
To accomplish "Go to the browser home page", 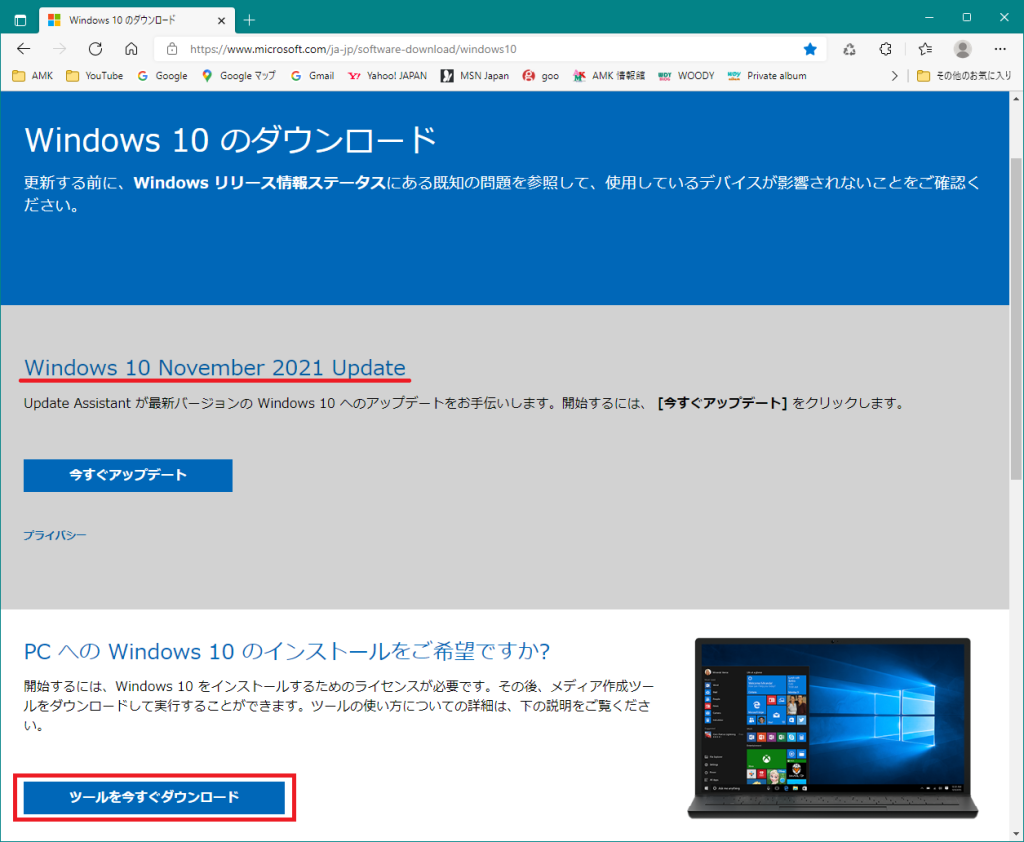I will coord(131,49).
